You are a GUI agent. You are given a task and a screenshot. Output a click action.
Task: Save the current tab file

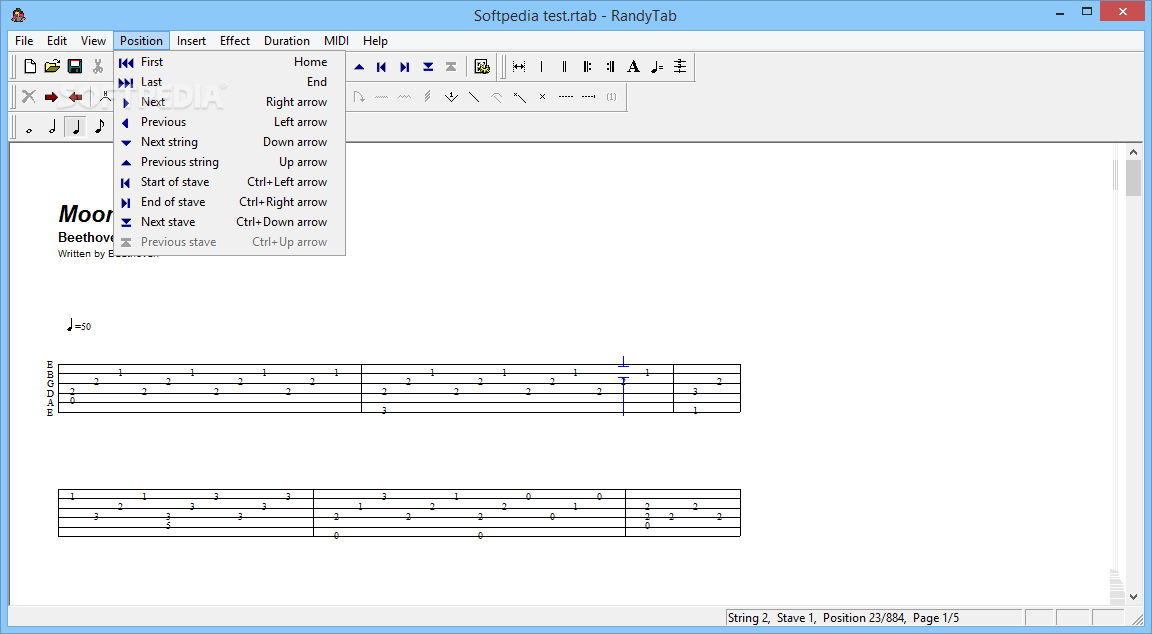click(x=75, y=67)
